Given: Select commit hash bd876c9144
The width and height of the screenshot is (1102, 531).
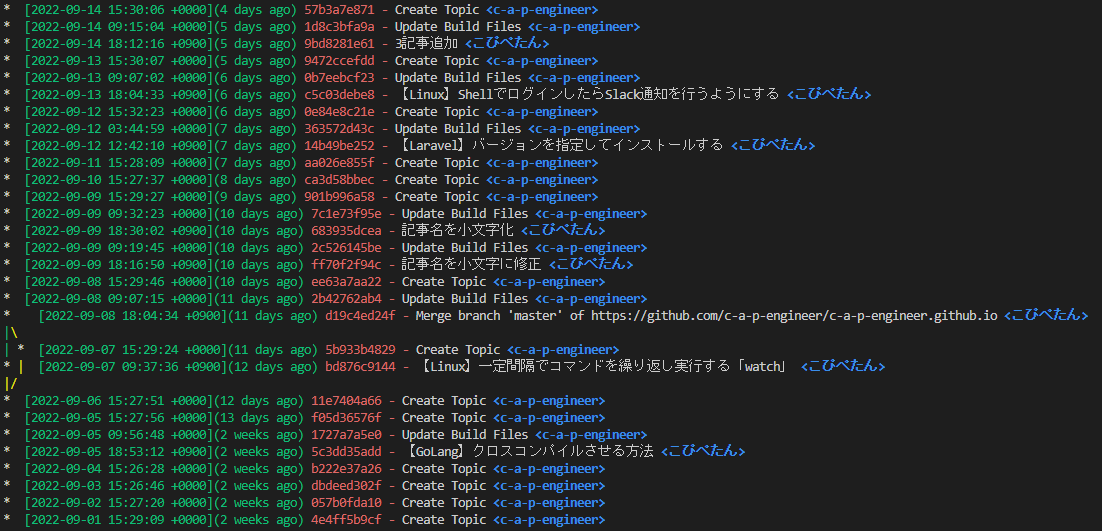Looking at the screenshot, I should pos(360,366).
